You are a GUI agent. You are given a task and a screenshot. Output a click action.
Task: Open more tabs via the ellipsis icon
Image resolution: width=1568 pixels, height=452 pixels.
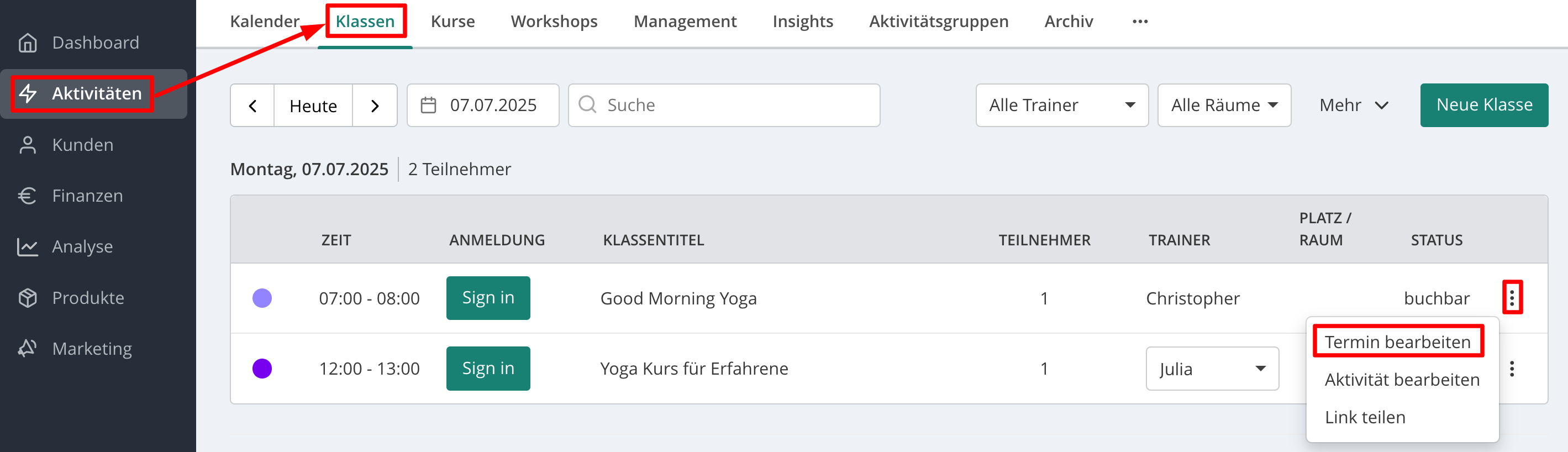click(1140, 22)
